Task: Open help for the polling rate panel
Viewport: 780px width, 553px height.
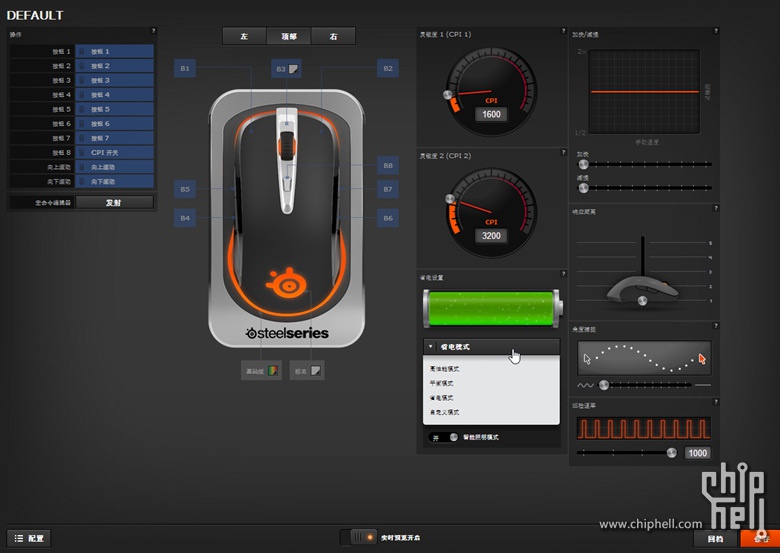Action: [716, 402]
